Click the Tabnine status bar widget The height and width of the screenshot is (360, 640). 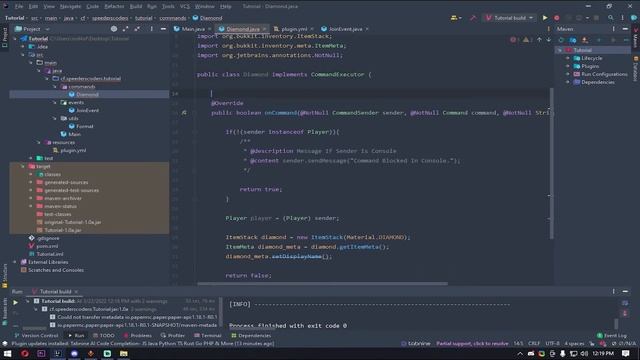[x=416, y=344]
